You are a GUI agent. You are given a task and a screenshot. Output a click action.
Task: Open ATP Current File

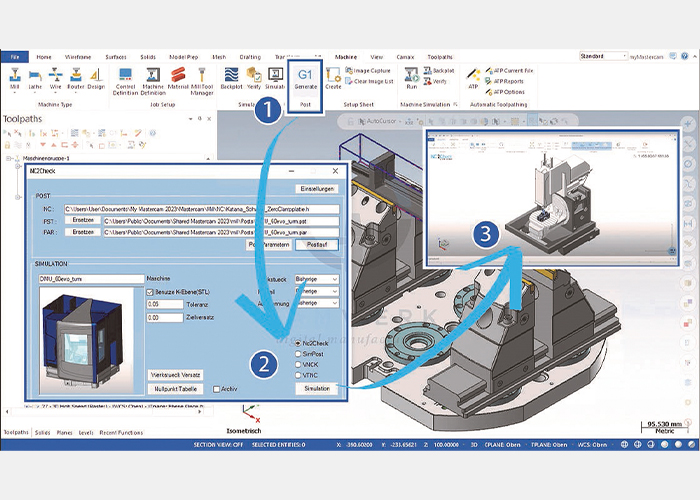509,71
